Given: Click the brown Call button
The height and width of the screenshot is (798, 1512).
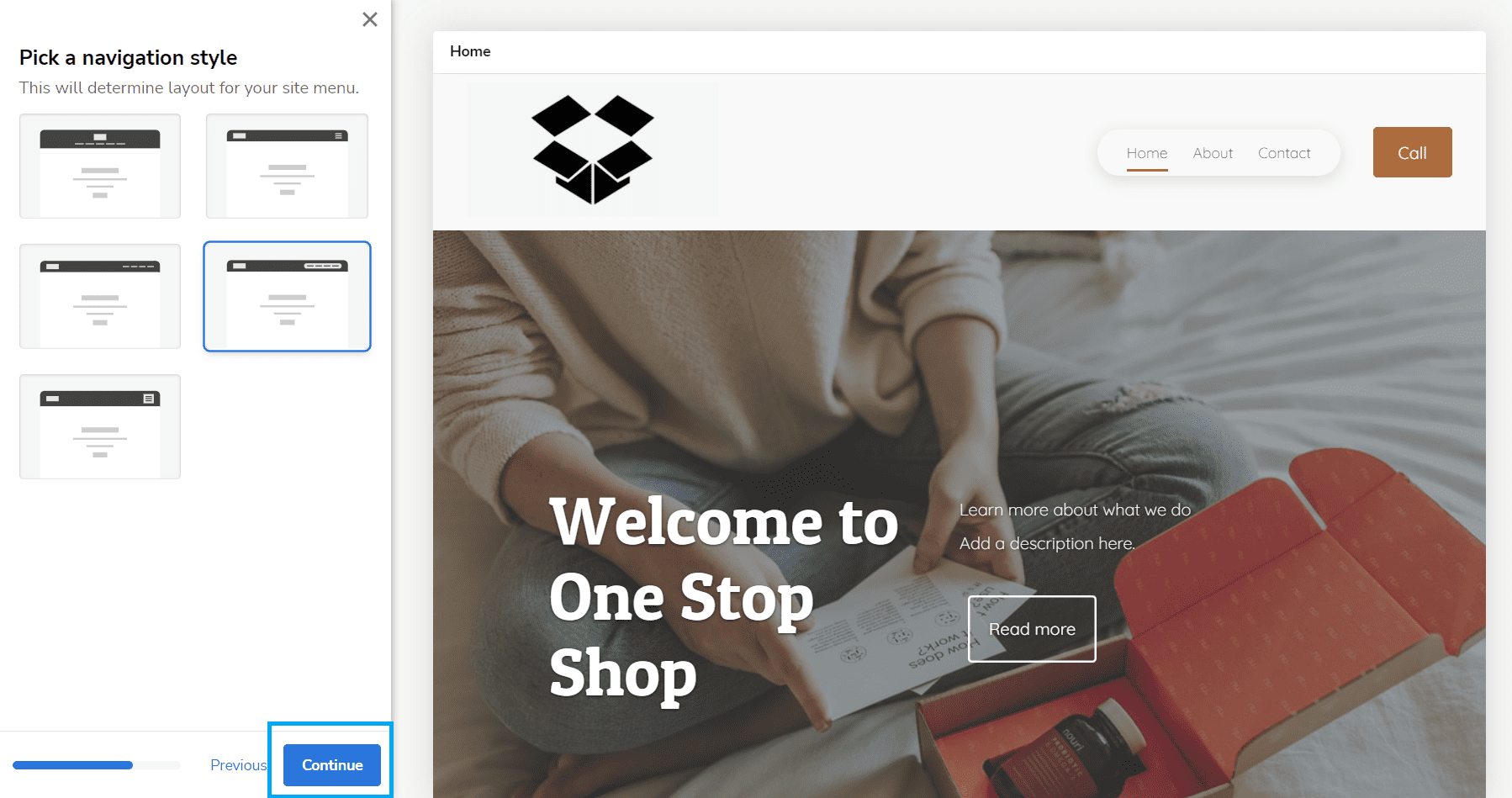Looking at the screenshot, I should pos(1412,152).
